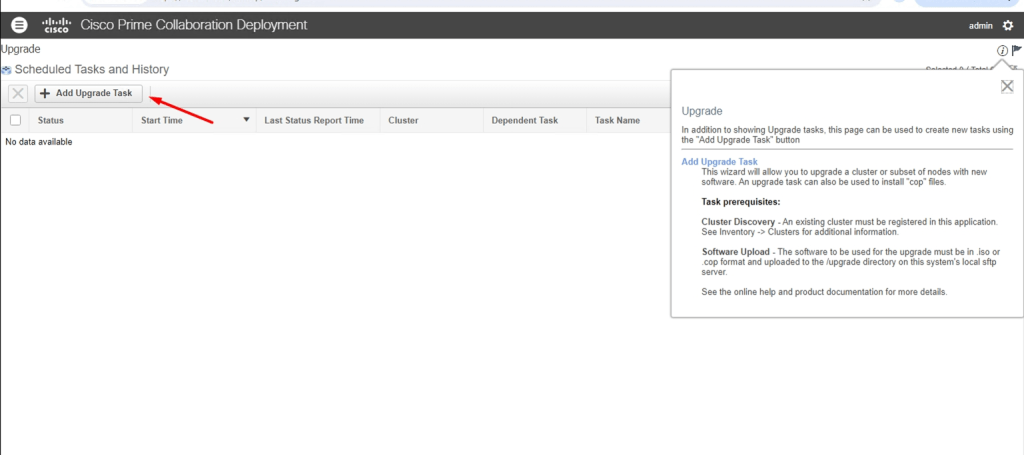The height and width of the screenshot is (455, 1024).
Task: Click the Task Name column header
Action: pos(617,120)
